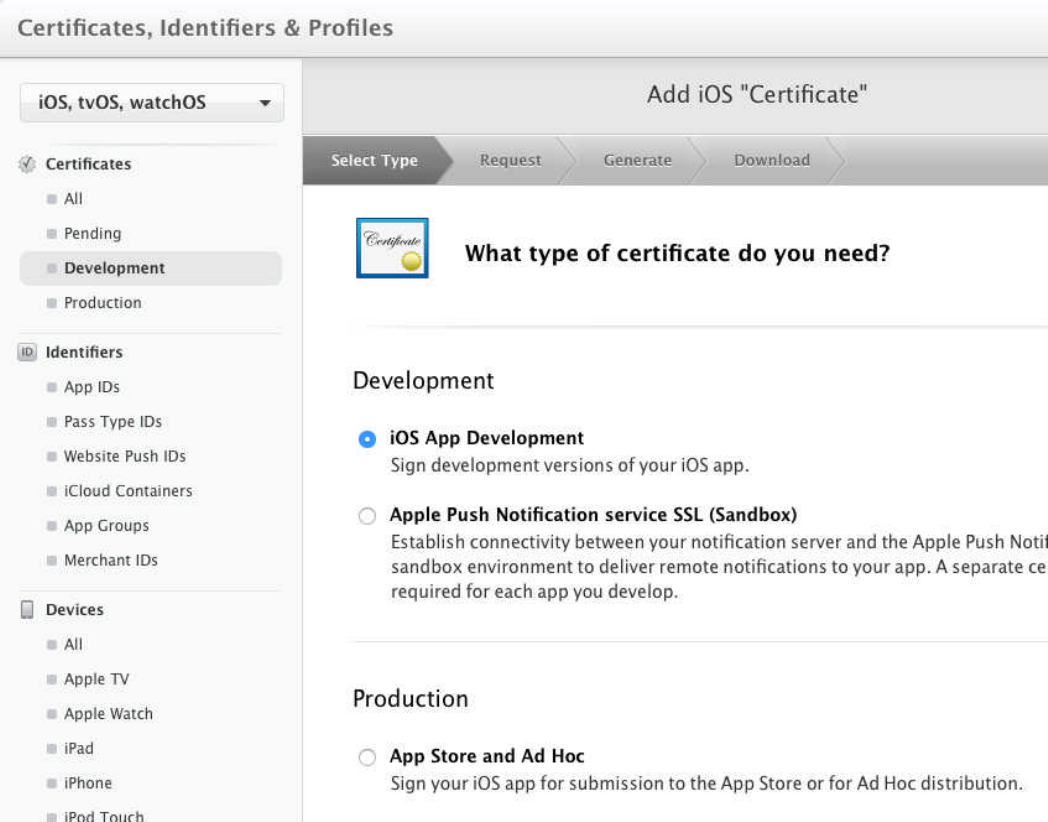
Task: Open All under Devices
Action: (74, 644)
